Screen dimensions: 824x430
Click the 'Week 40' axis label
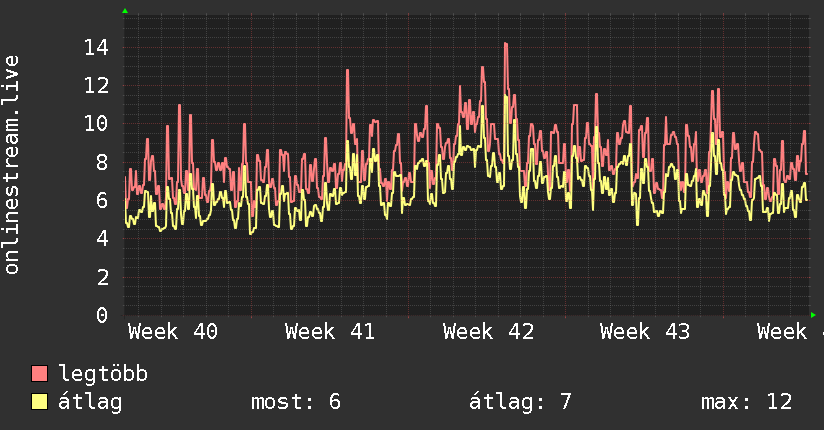173,332
